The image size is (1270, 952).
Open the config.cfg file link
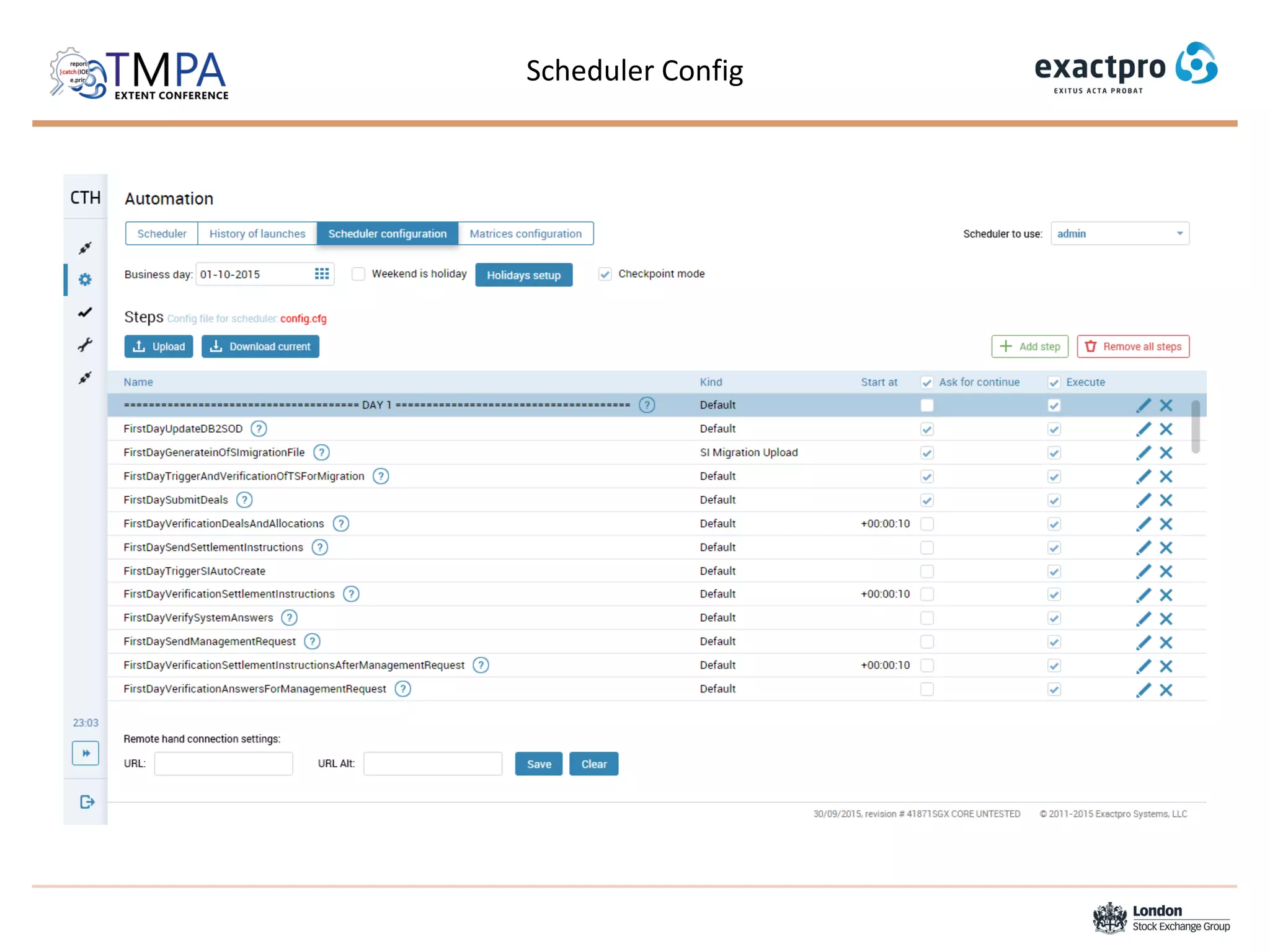303,319
